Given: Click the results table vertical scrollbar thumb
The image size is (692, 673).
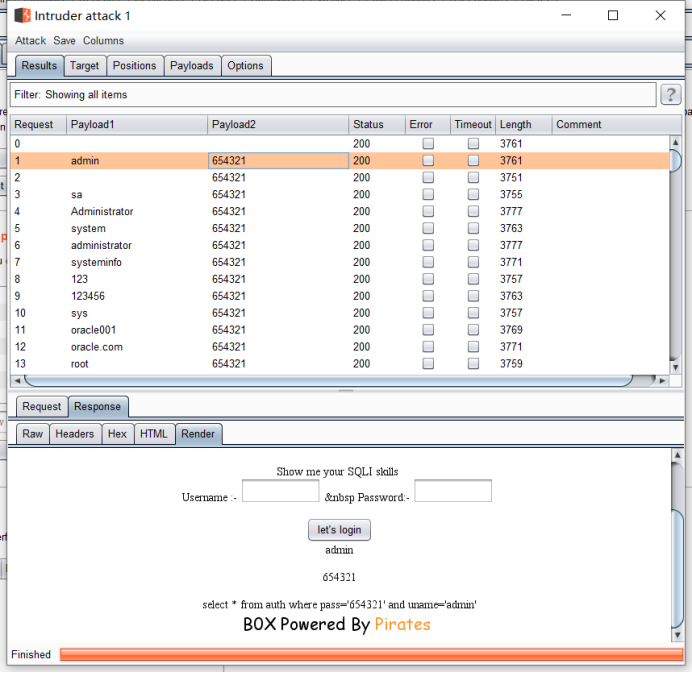Looking at the screenshot, I should tap(675, 161).
